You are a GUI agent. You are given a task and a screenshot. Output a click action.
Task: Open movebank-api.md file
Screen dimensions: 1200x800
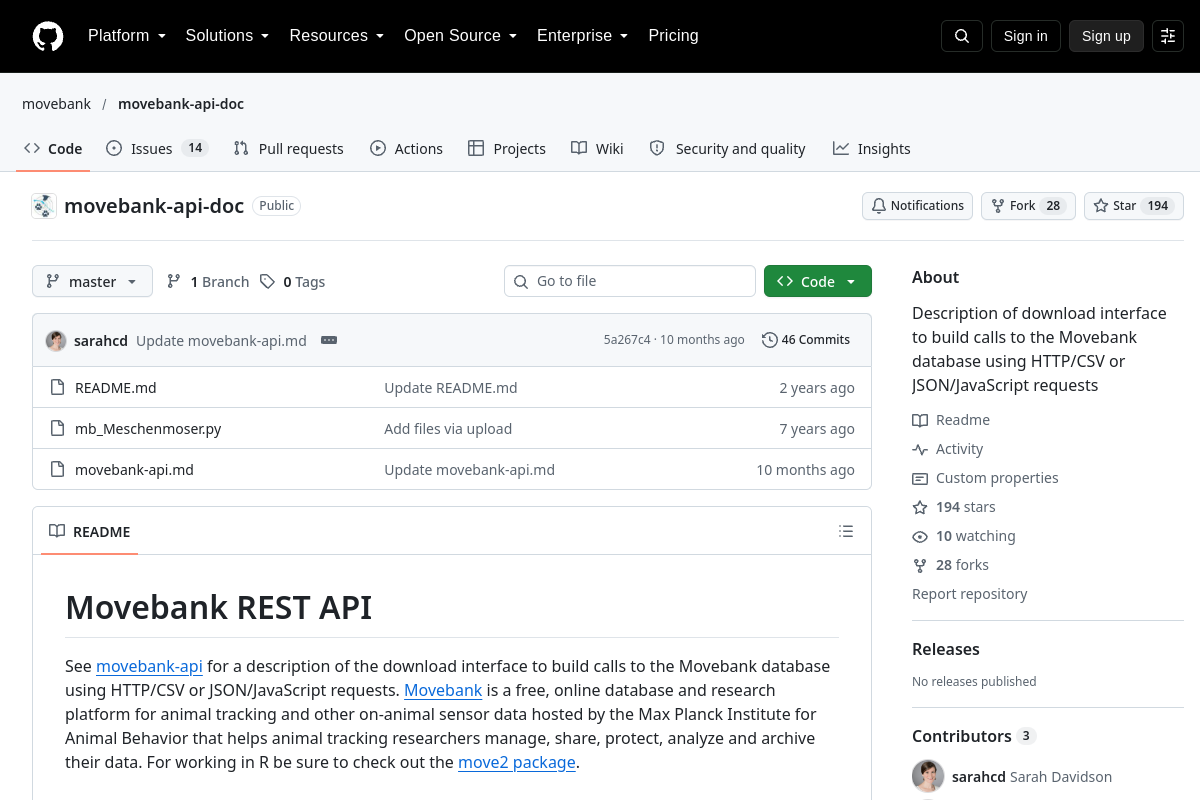coord(134,470)
